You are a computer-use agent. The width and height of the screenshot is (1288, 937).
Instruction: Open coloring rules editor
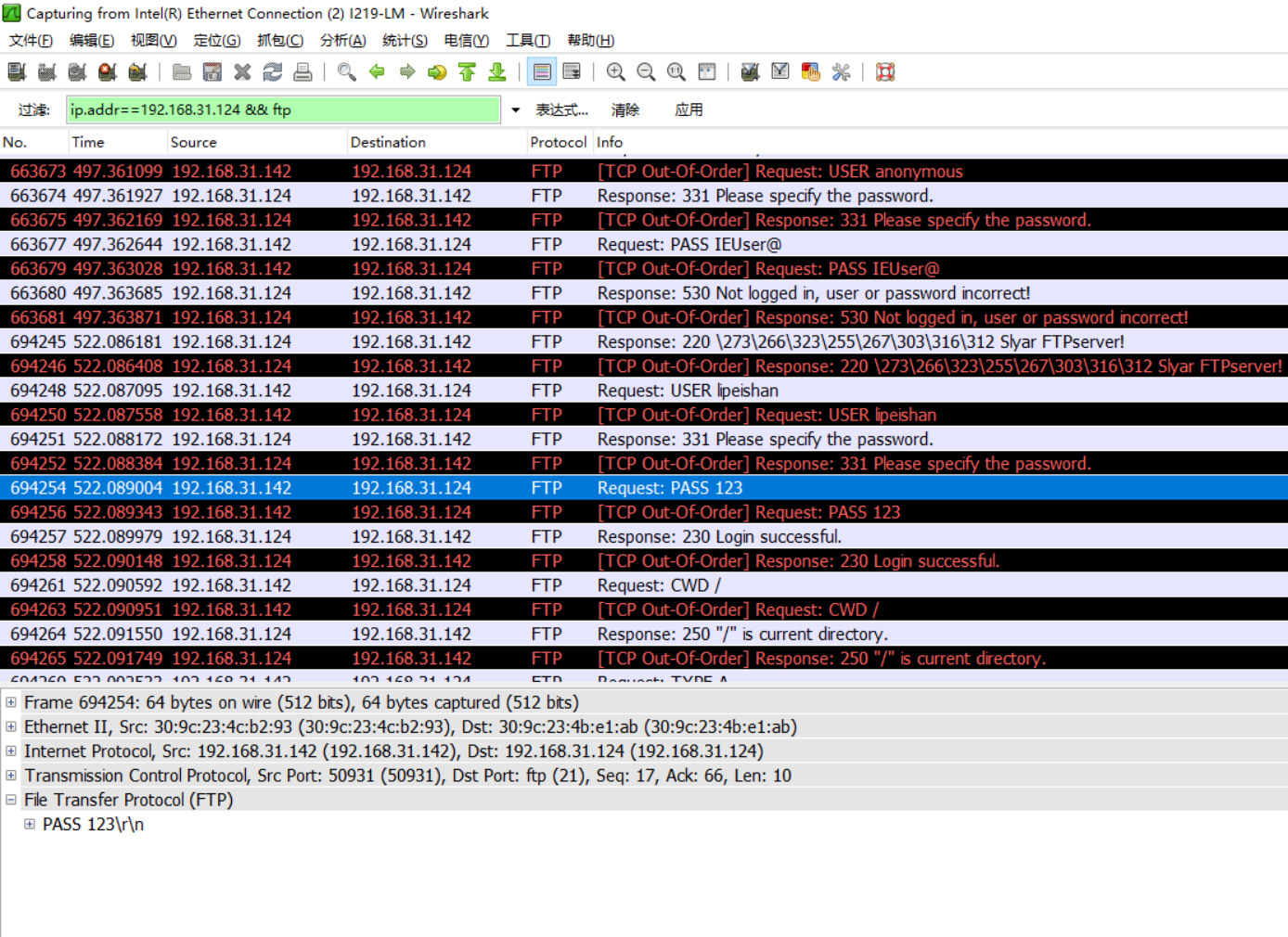coord(810,72)
